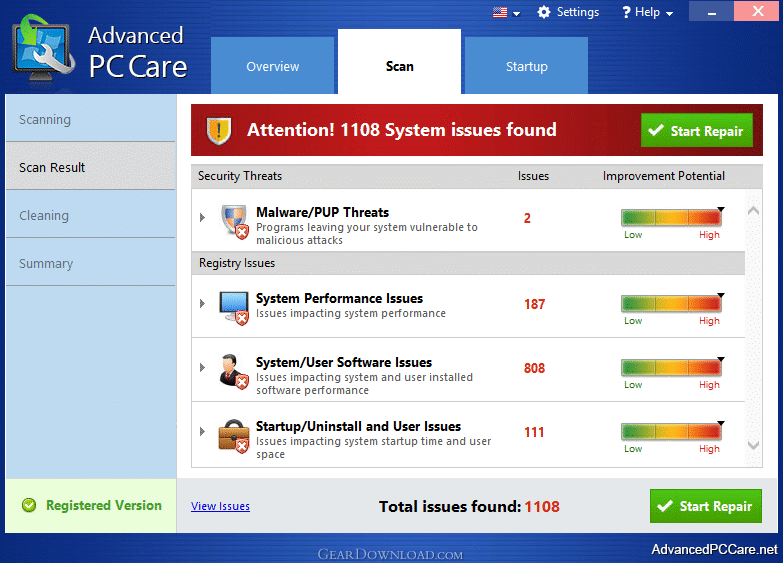Click the Malware/PUP Threats issue count 2
Screen dimensions: 783x563
click(x=527, y=218)
